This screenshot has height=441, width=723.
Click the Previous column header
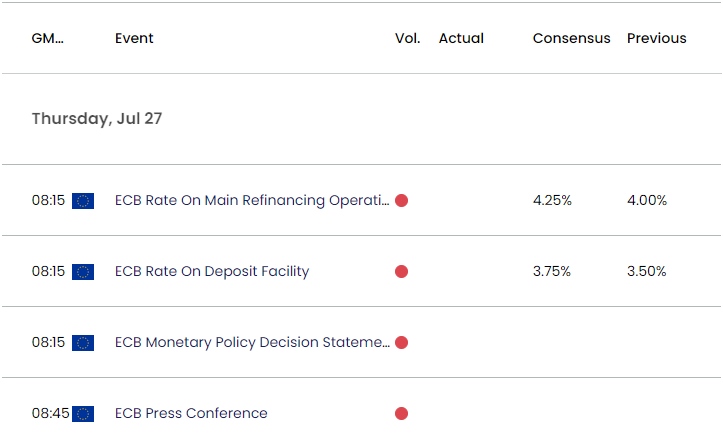pyautogui.click(x=657, y=38)
